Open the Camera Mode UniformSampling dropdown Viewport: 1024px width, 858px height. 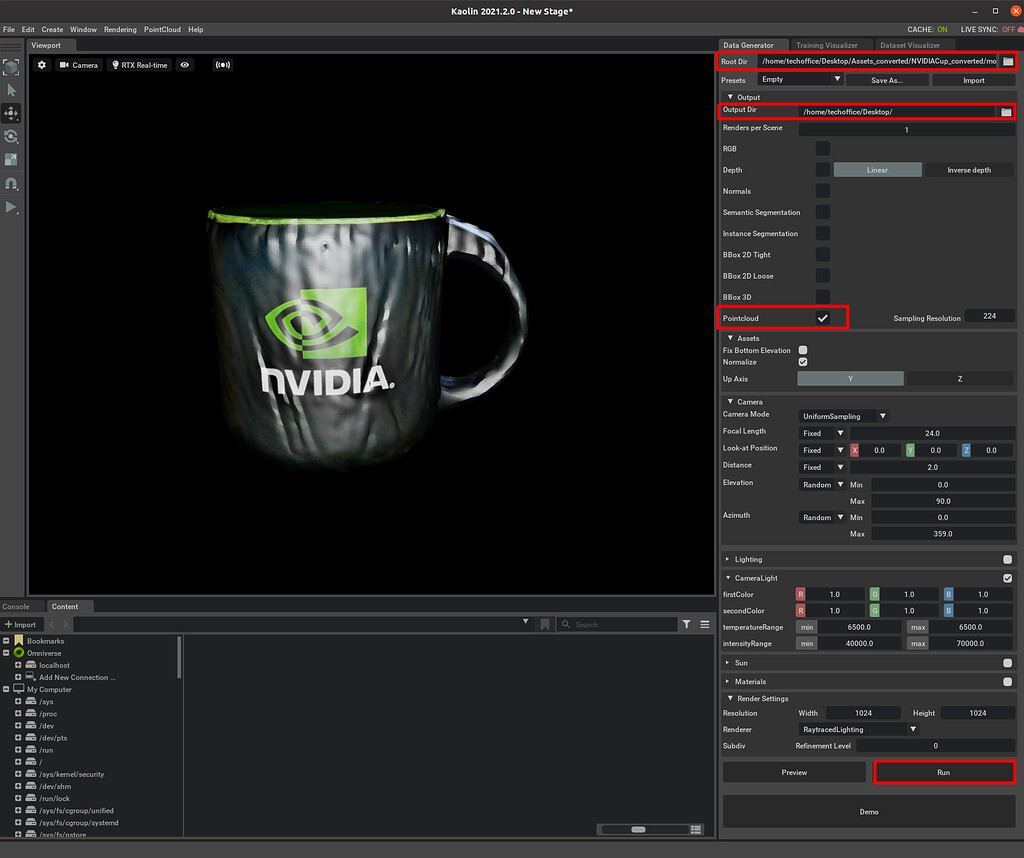coord(842,415)
